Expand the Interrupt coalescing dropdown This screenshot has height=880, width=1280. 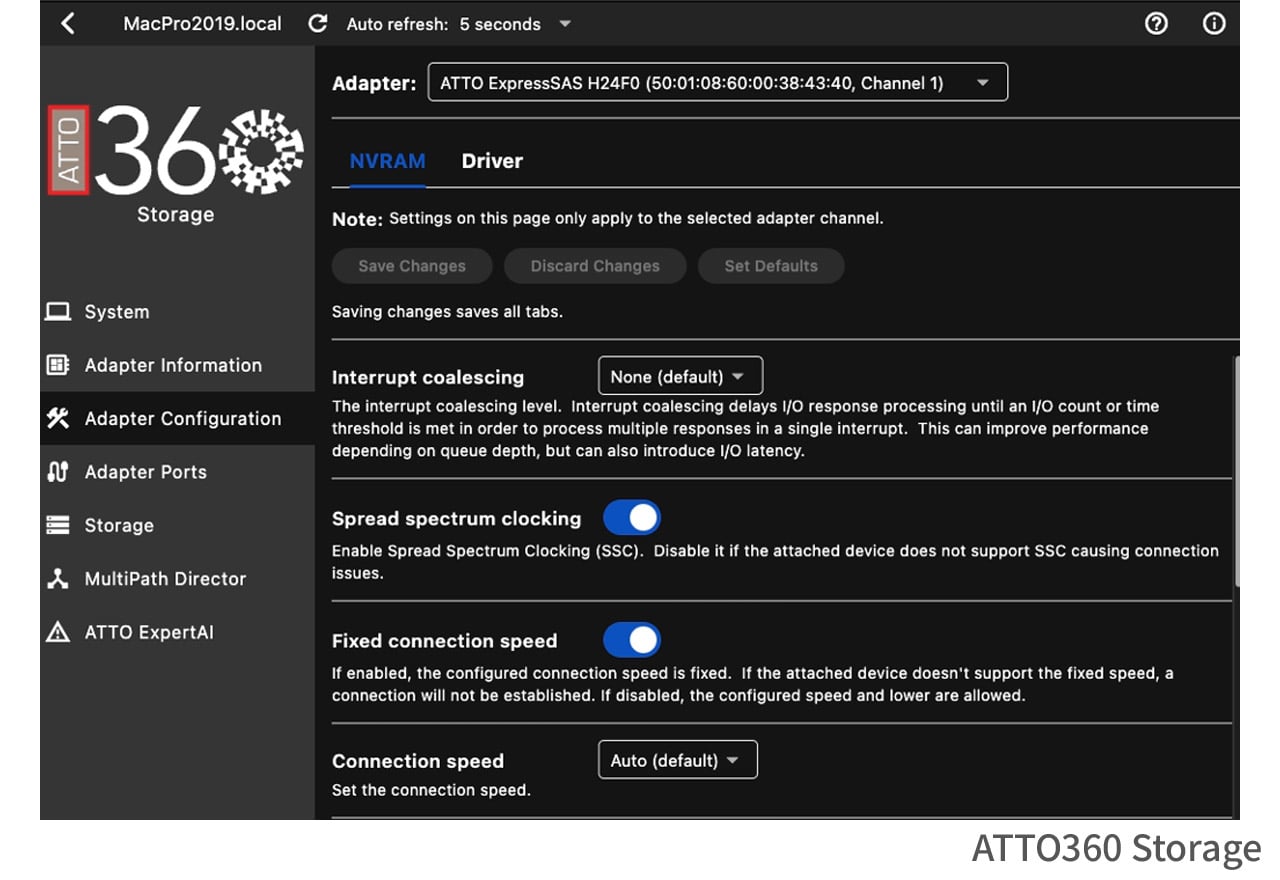[680, 376]
